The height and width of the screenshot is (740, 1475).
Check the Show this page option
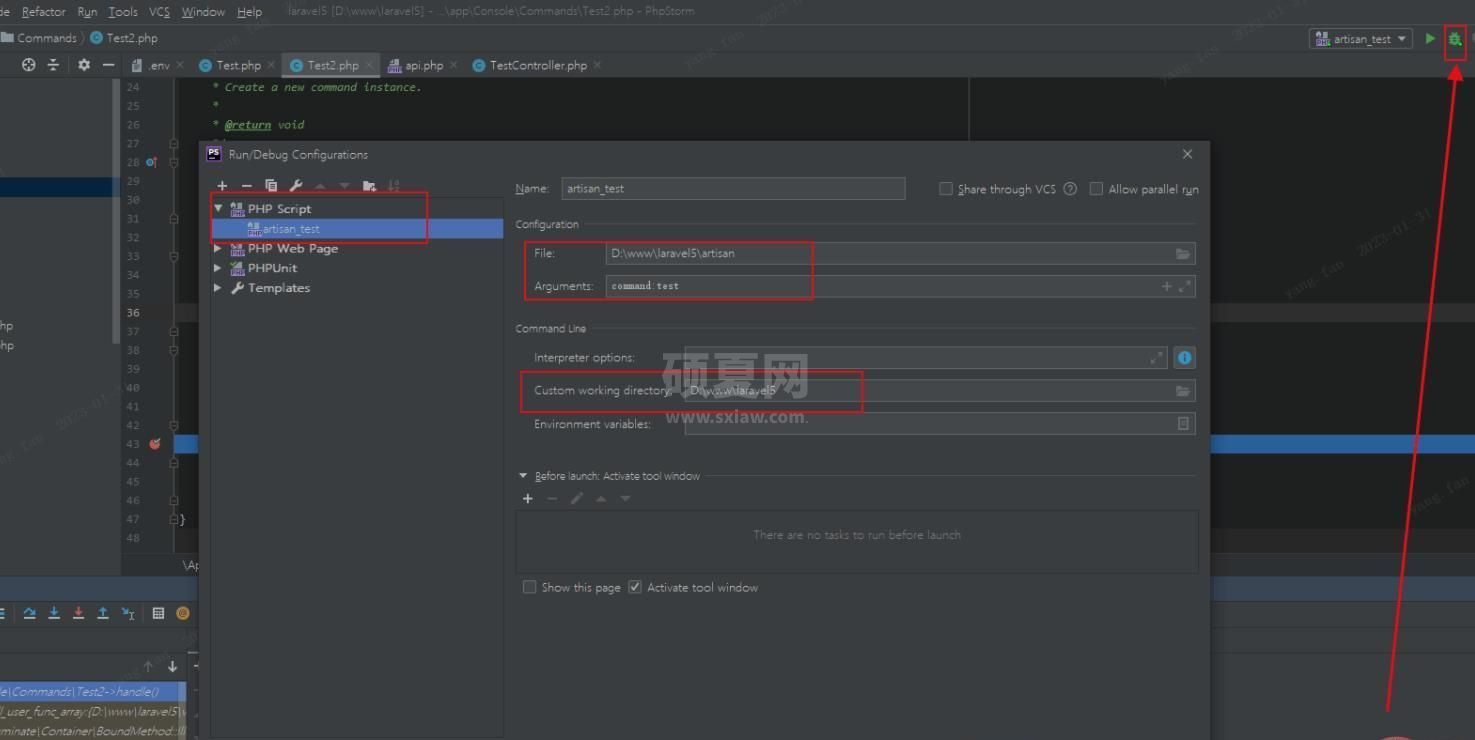point(529,587)
